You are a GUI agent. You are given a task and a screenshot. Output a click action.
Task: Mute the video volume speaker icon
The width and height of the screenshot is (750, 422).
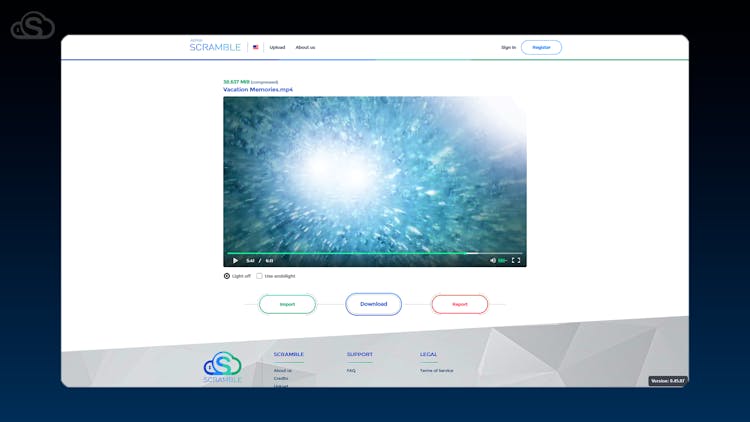point(493,260)
